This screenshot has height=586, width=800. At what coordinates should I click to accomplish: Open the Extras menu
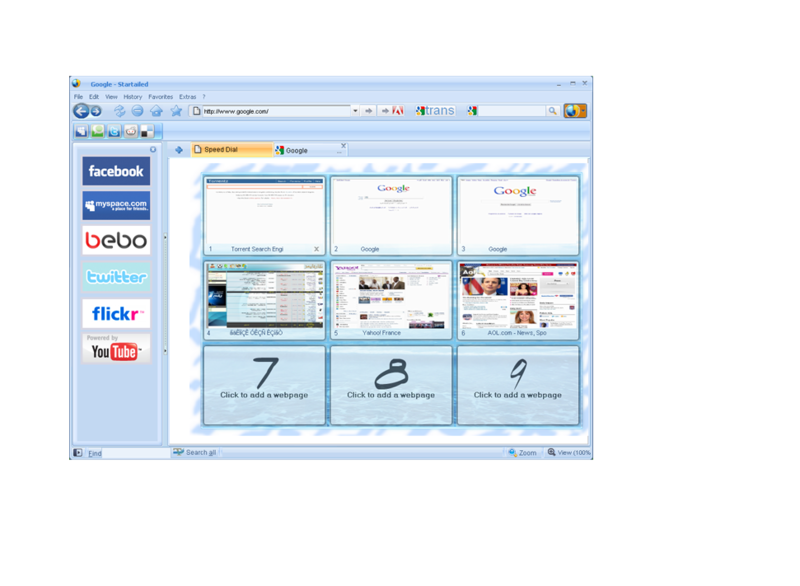pyautogui.click(x=187, y=96)
